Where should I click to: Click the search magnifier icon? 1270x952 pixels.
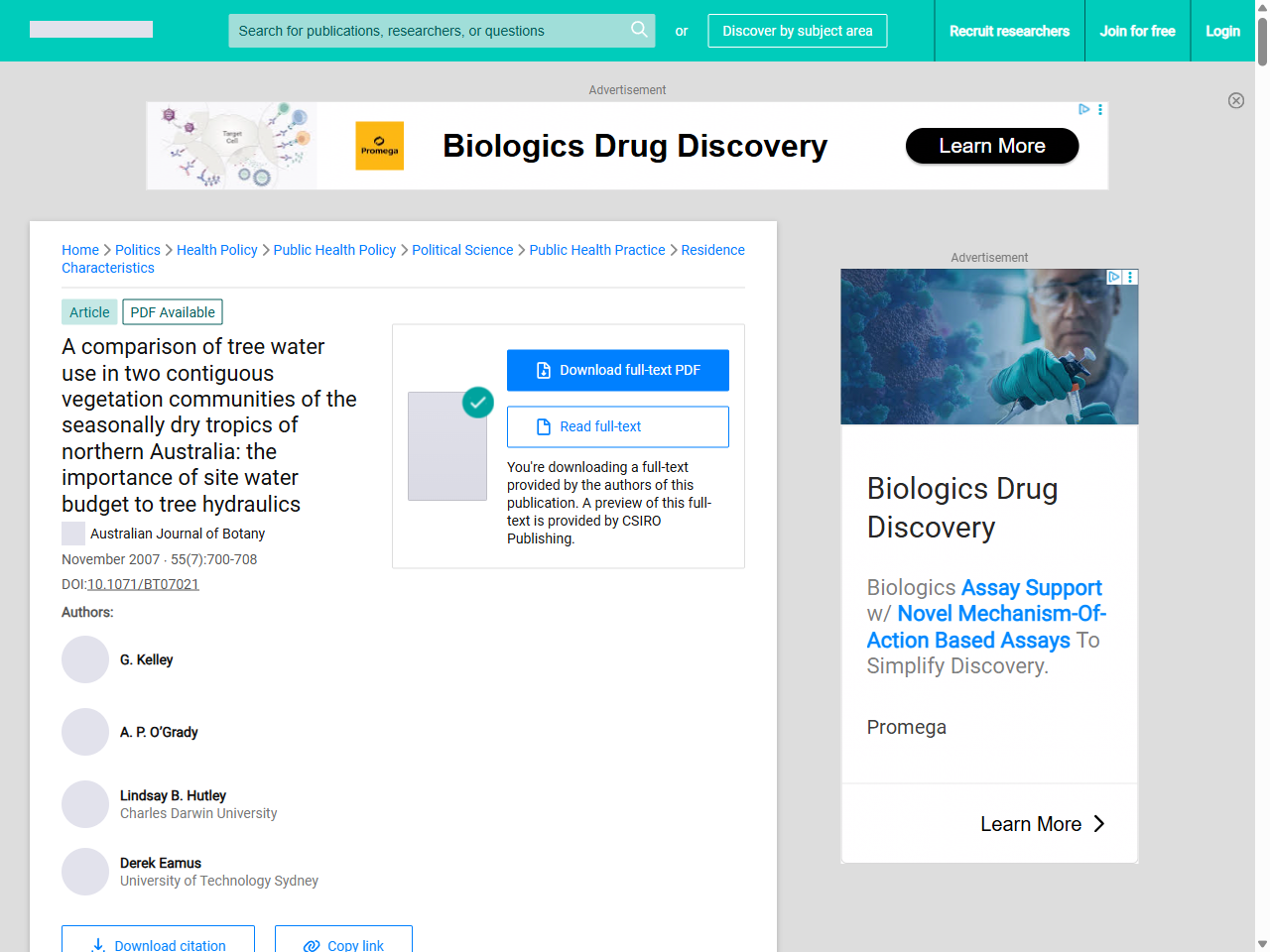point(639,30)
